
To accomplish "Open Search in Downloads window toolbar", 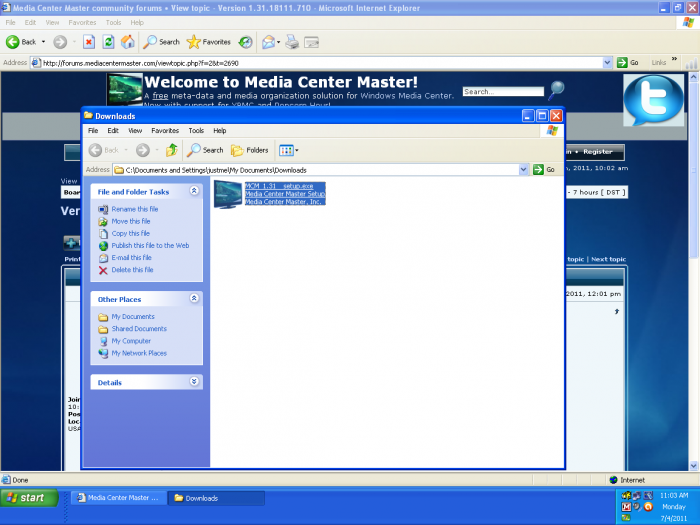I will point(205,150).
